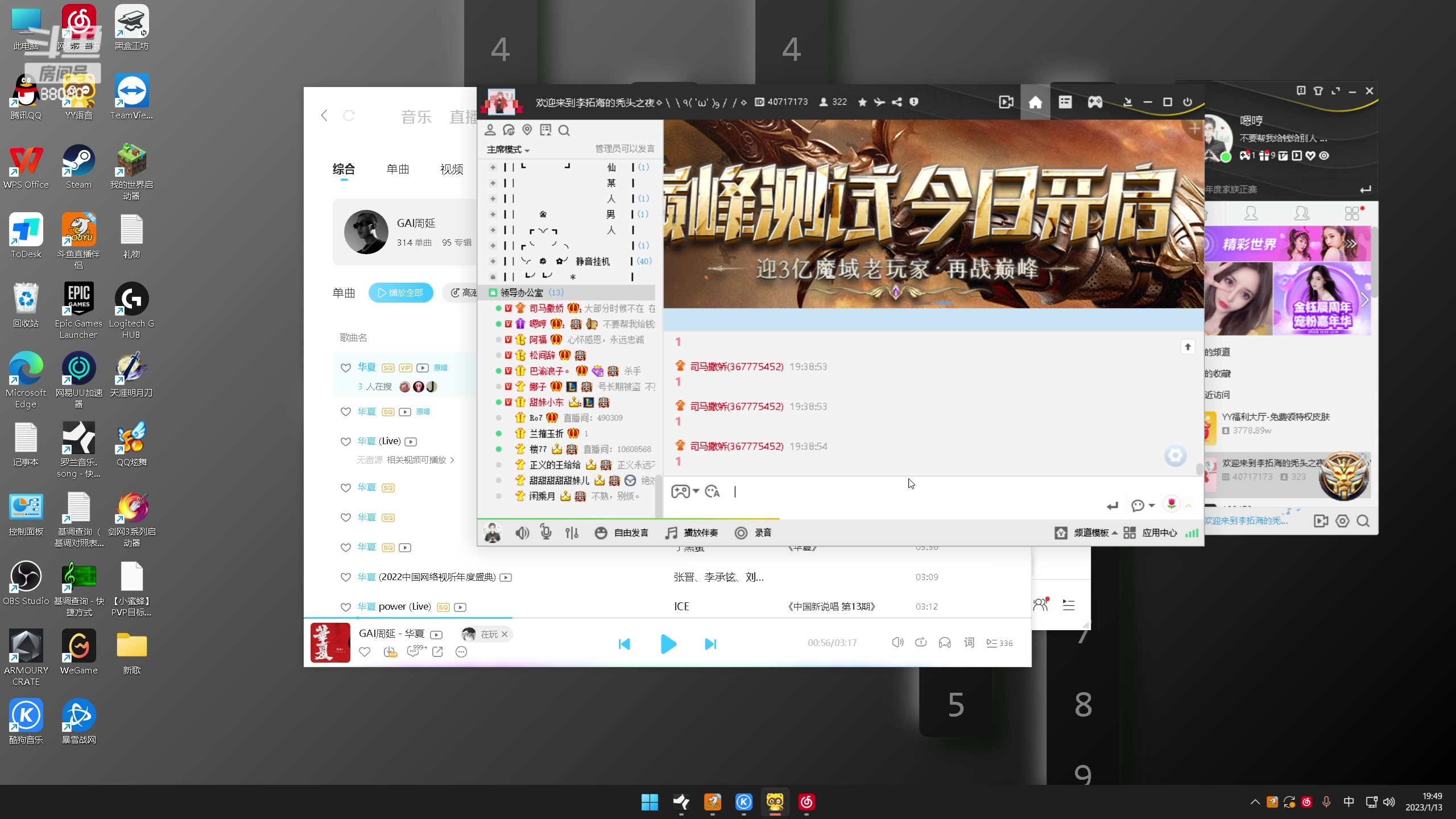1456x819 pixels.
Task: Open the recording settings microphone icon in YY toolbar
Action: coord(545,533)
